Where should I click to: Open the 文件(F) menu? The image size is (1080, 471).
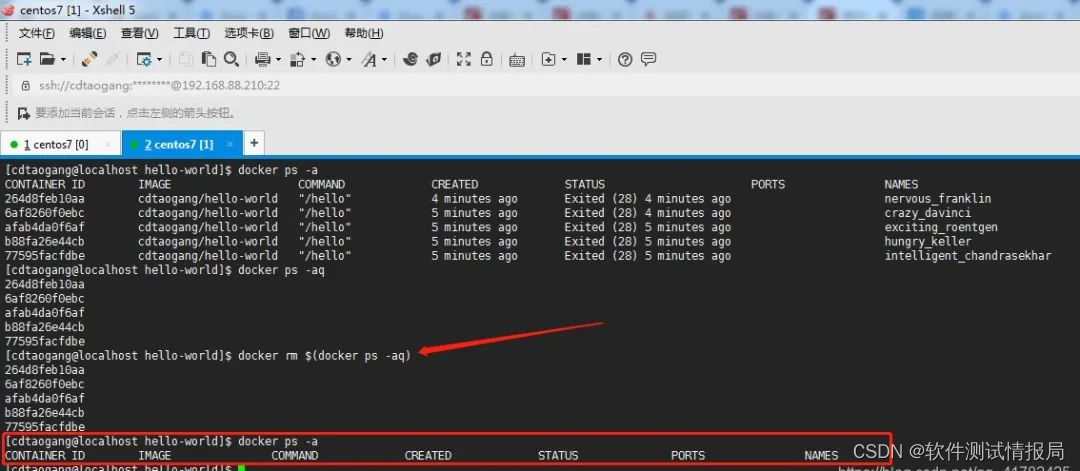click(37, 33)
